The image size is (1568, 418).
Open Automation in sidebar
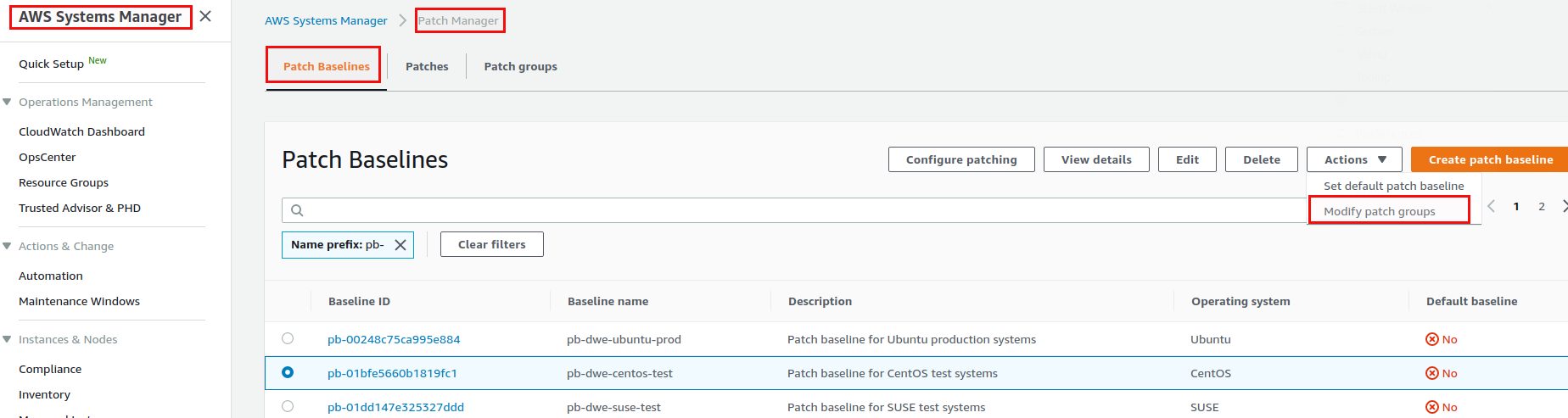(x=51, y=276)
